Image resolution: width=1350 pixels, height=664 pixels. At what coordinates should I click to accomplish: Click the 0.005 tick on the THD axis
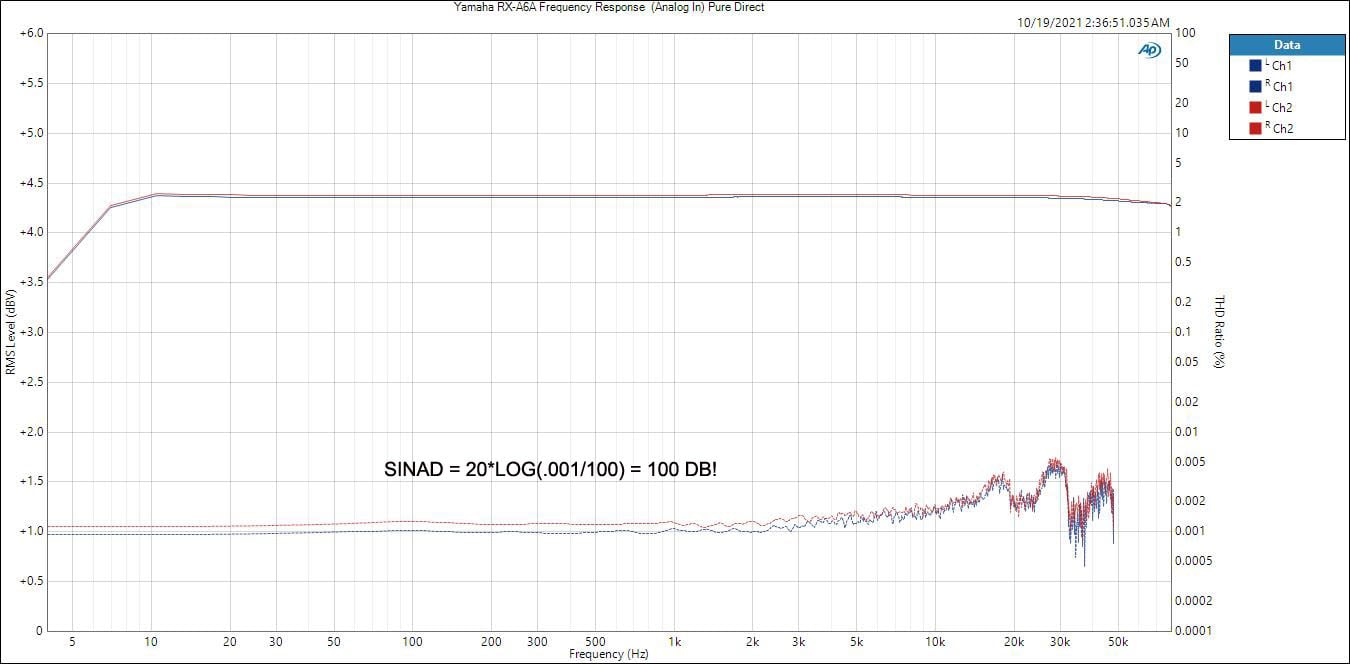1192,462
